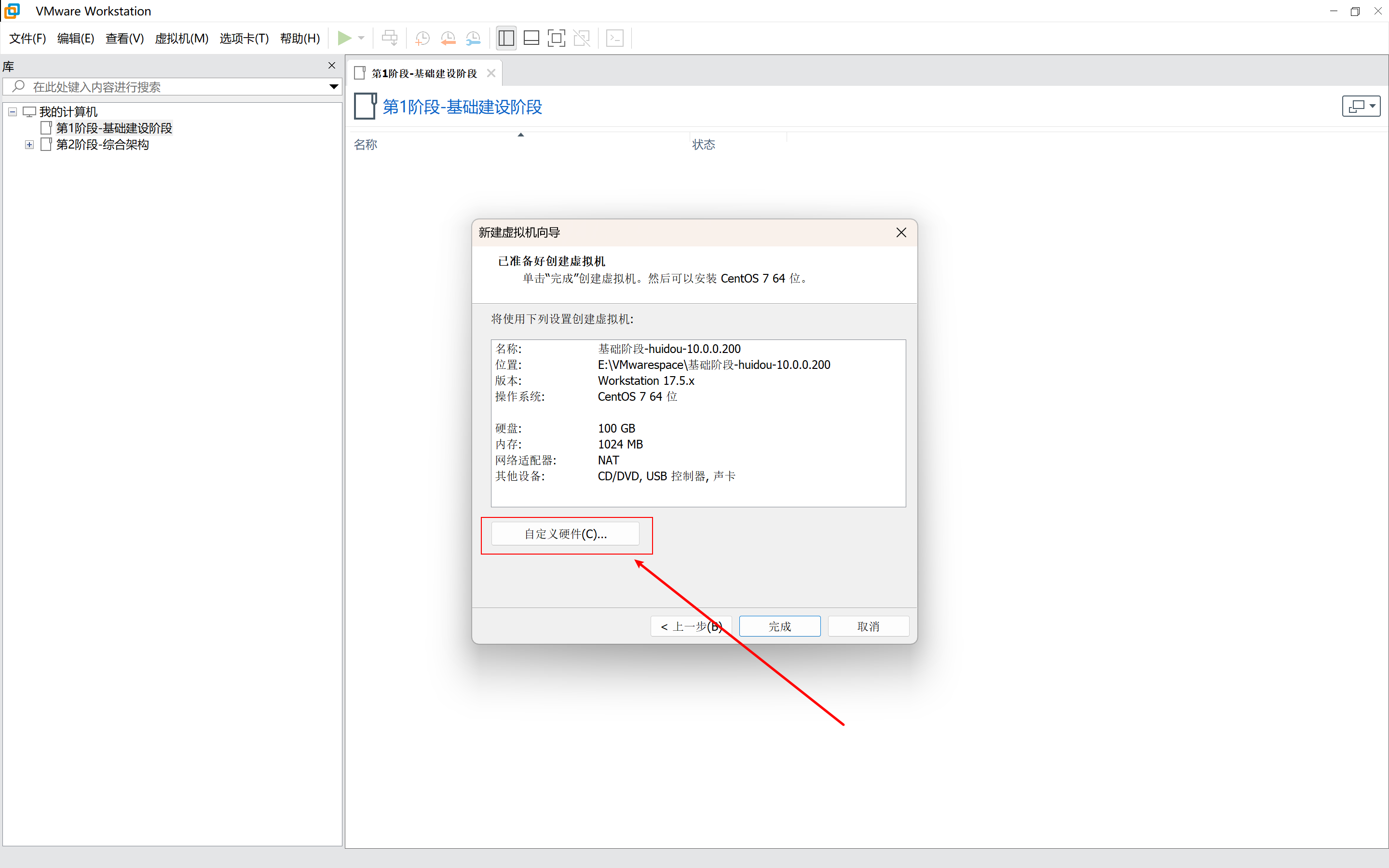This screenshot has height=868, width=1389.
Task: Click the library search input field
Action: pyautogui.click(x=172, y=87)
